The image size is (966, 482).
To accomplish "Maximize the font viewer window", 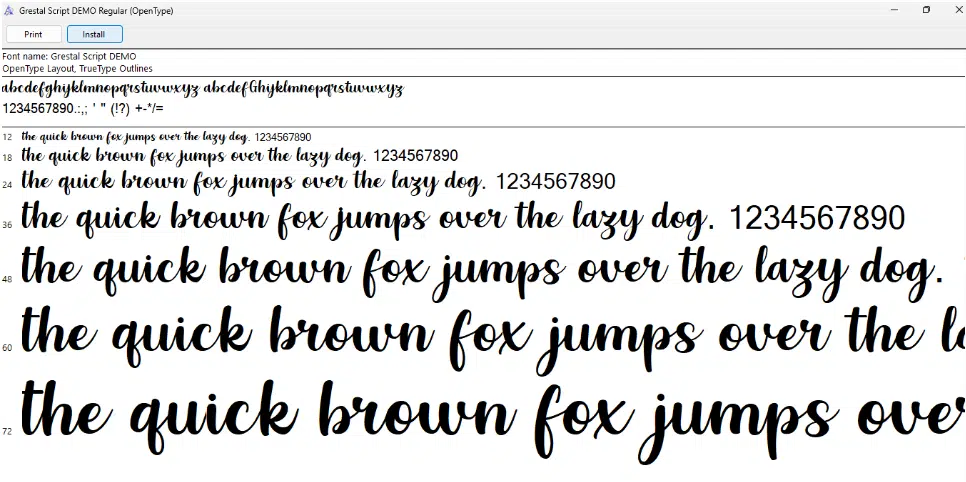I will [926, 10].
